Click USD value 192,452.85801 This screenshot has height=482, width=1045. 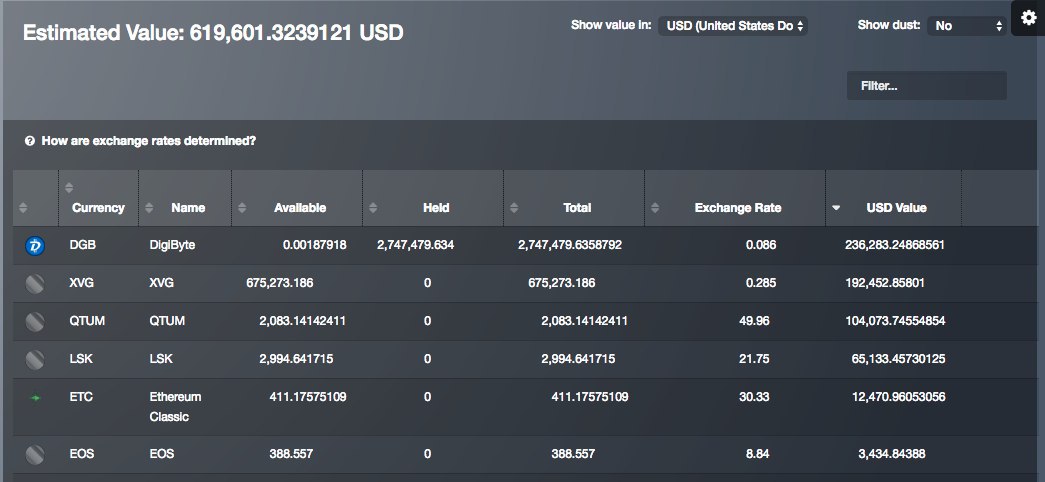click(x=885, y=283)
